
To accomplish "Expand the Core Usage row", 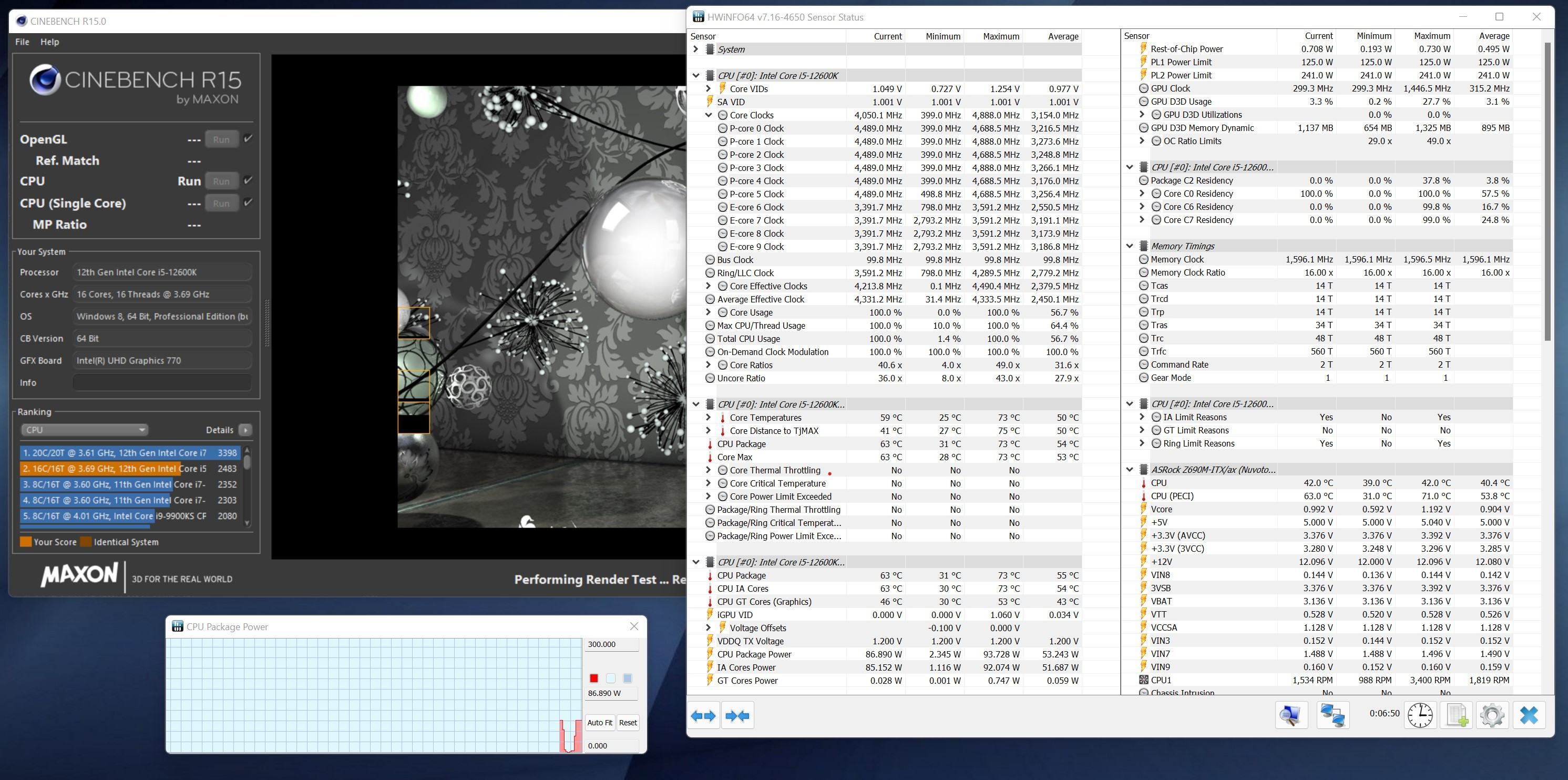I will point(709,312).
